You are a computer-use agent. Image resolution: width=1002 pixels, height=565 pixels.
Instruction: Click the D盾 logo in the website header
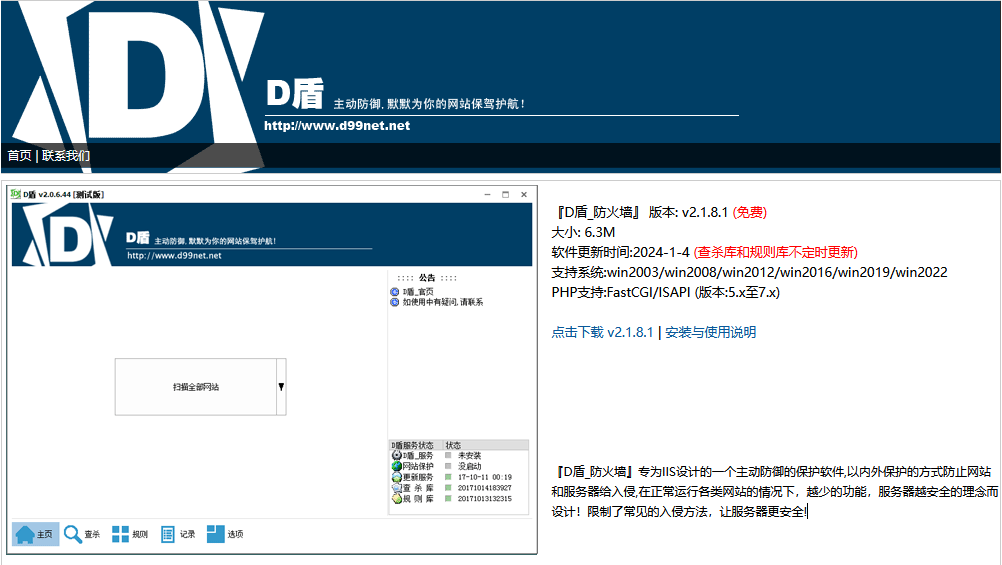(138, 86)
